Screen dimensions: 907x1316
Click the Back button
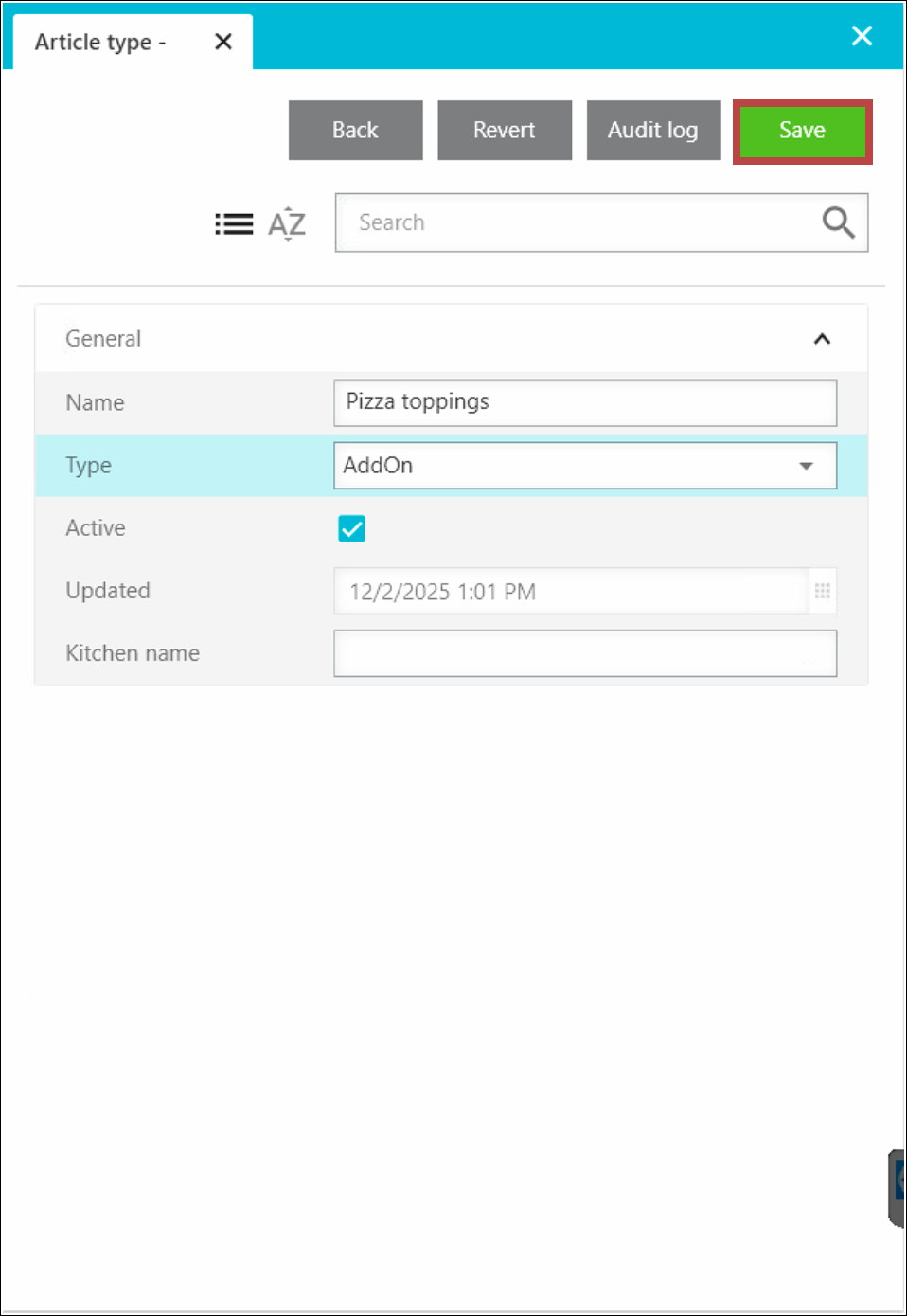(x=355, y=131)
